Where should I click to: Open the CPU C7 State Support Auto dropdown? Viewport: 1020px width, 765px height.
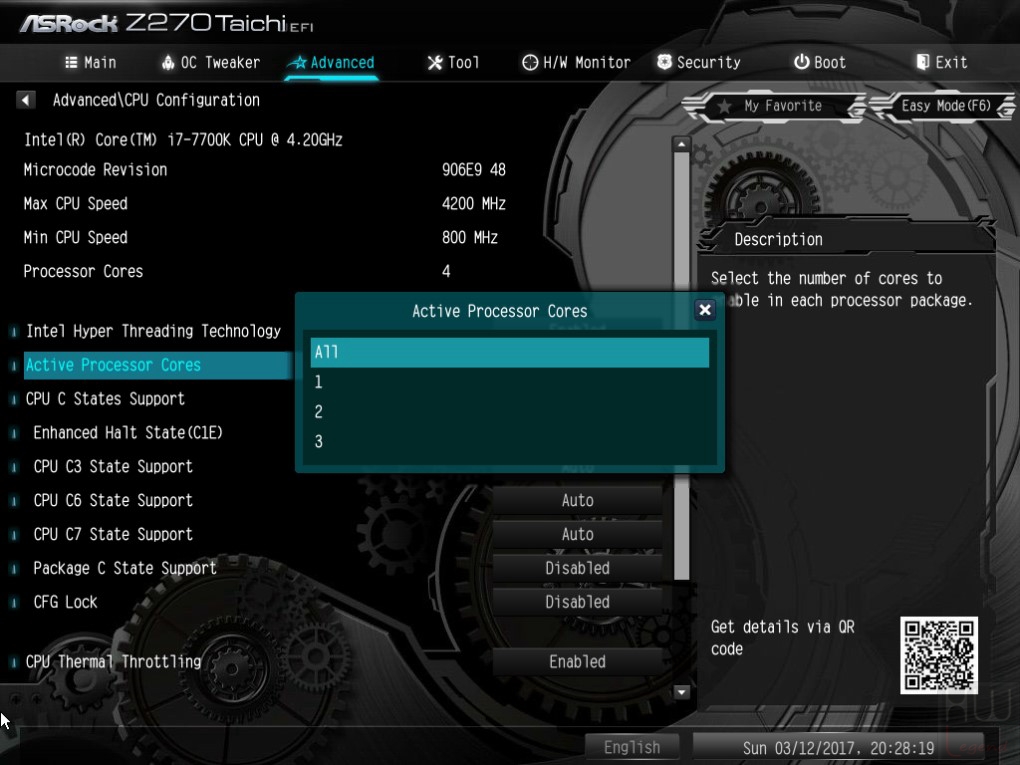point(577,534)
